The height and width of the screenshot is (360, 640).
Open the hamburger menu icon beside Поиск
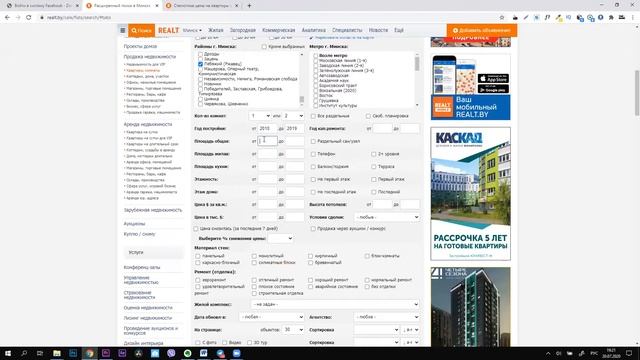[122, 30]
